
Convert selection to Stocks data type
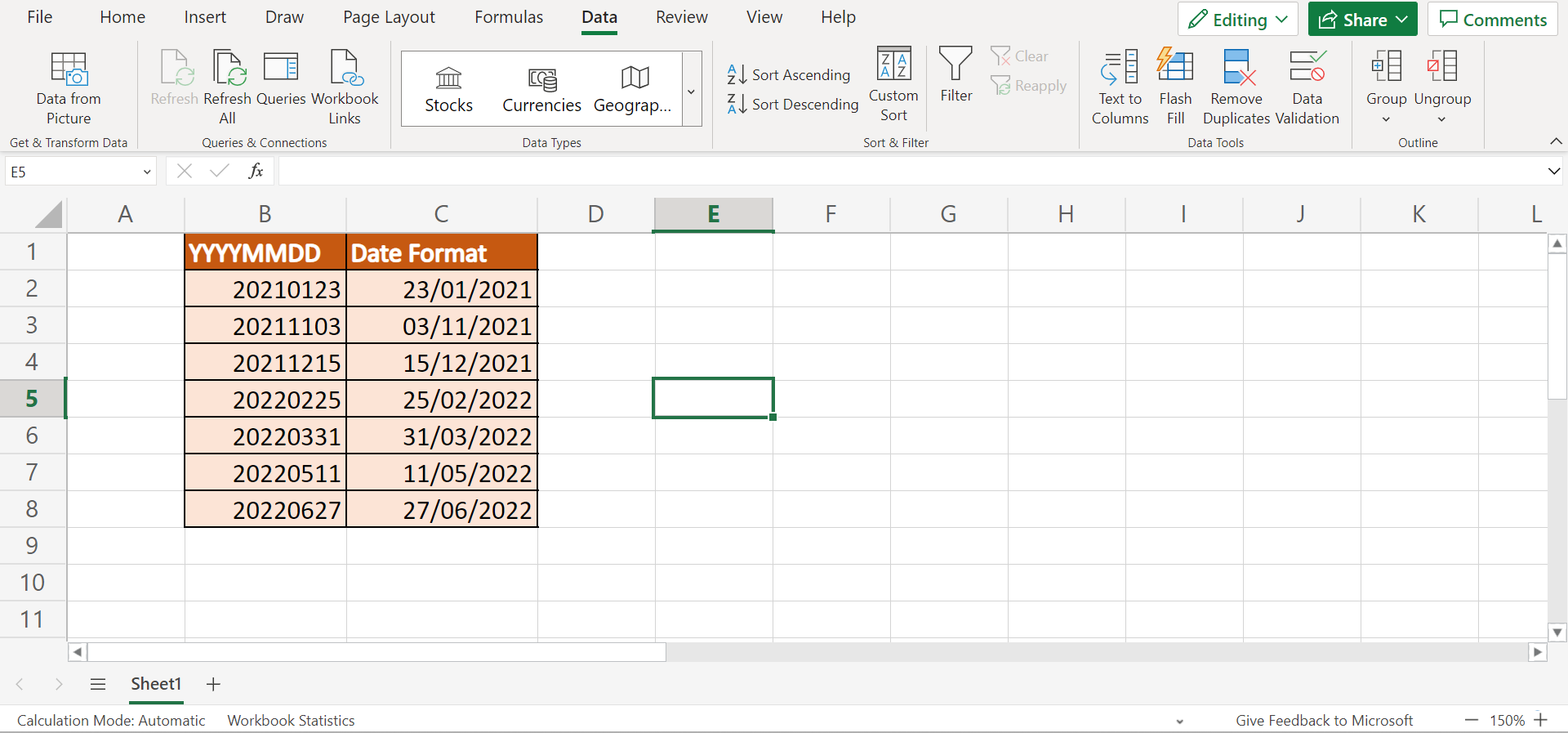448,89
